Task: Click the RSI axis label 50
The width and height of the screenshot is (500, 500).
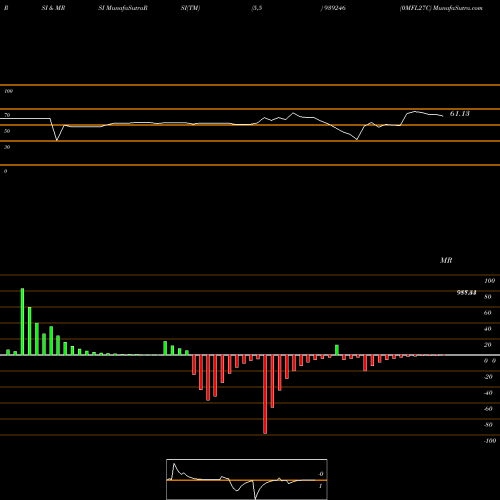Action: (7, 131)
